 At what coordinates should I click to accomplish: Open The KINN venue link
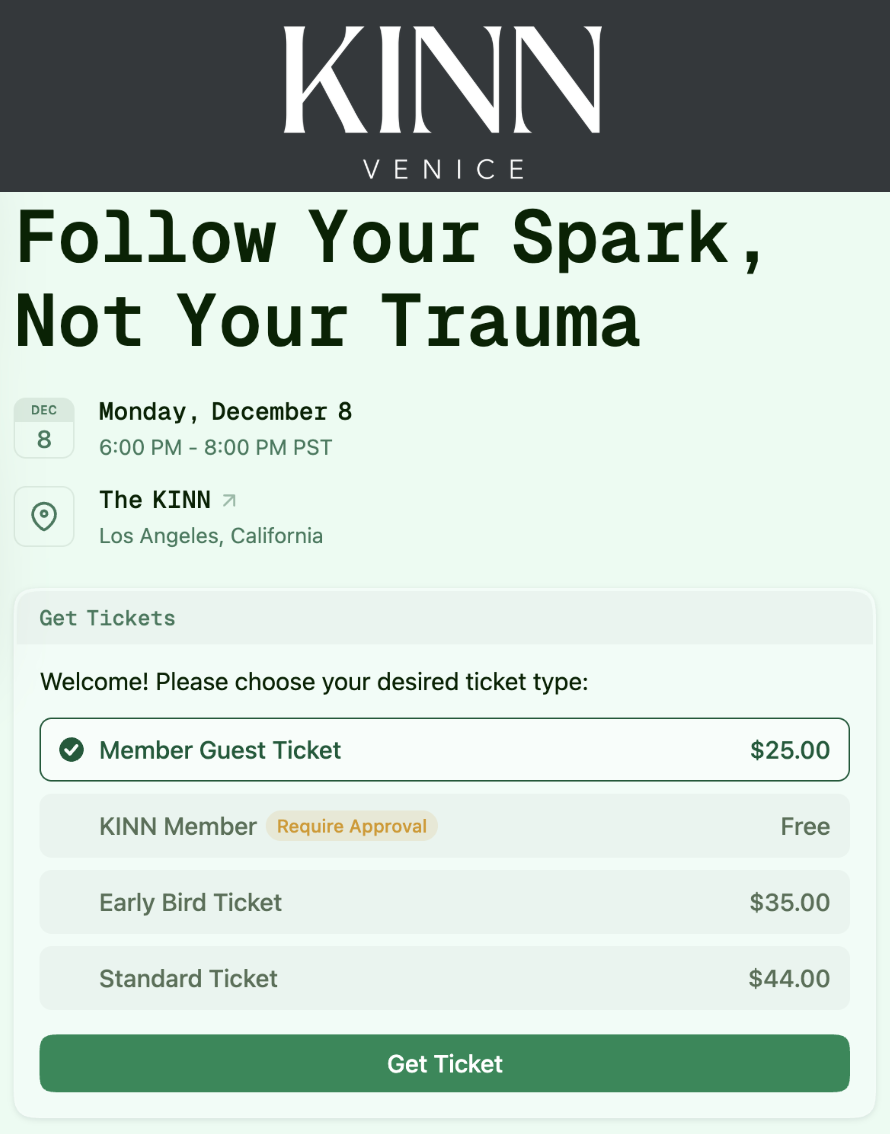point(155,499)
